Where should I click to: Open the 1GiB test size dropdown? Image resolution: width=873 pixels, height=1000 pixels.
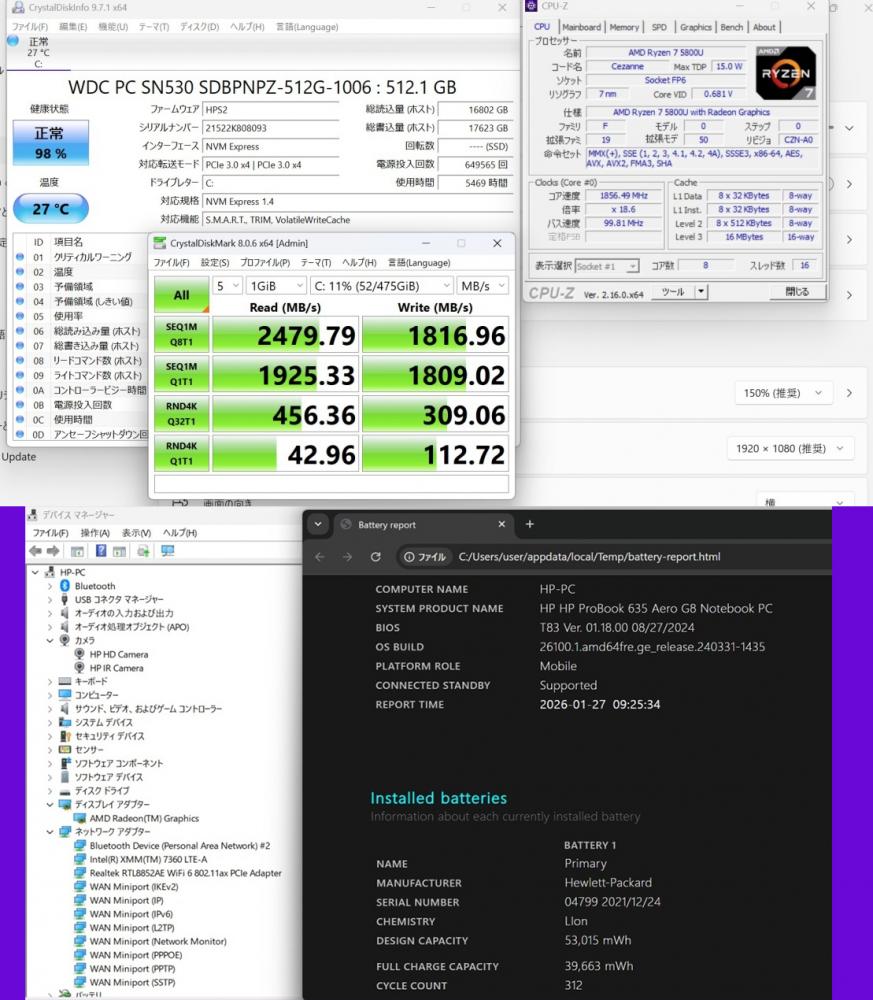click(276, 286)
